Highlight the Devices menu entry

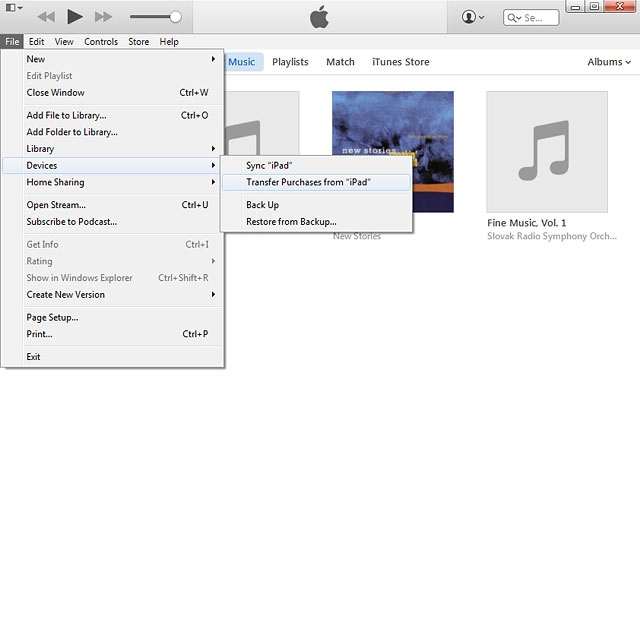[x=111, y=166]
